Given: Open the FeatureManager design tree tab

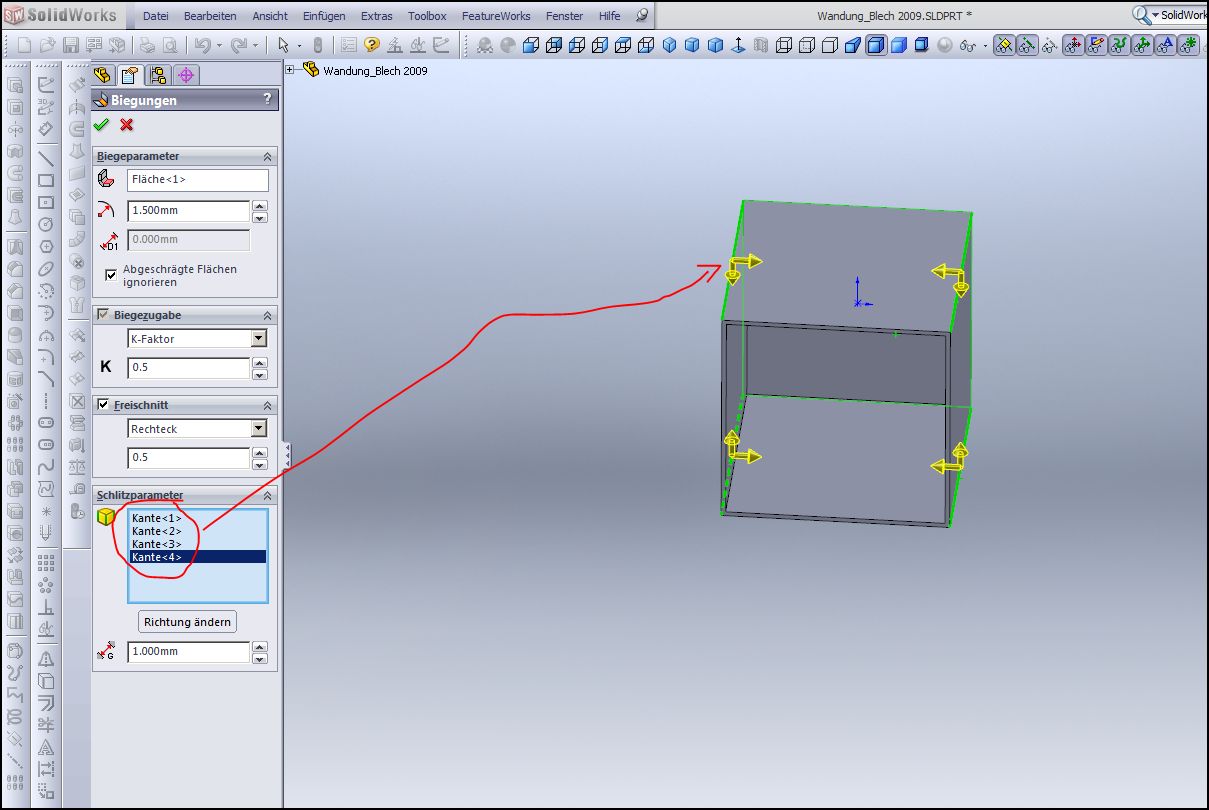Looking at the screenshot, I should click(104, 75).
